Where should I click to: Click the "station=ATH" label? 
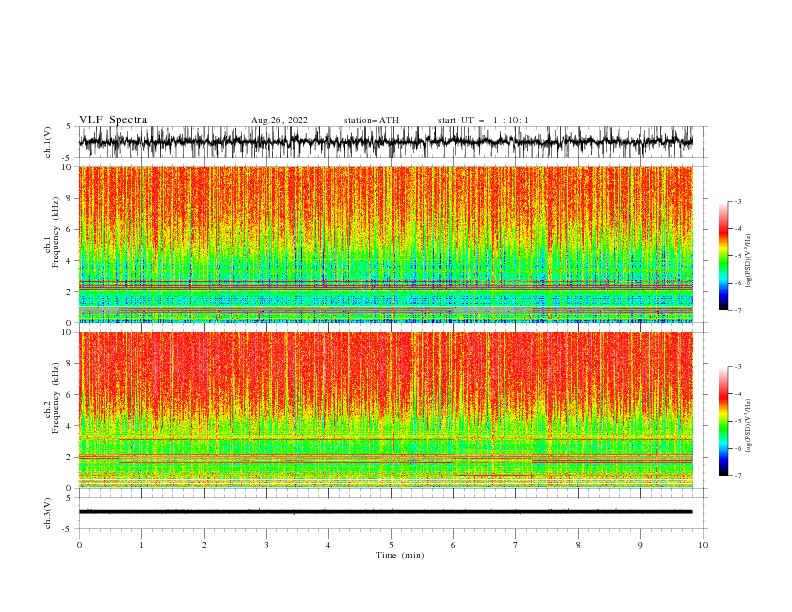pos(371,120)
